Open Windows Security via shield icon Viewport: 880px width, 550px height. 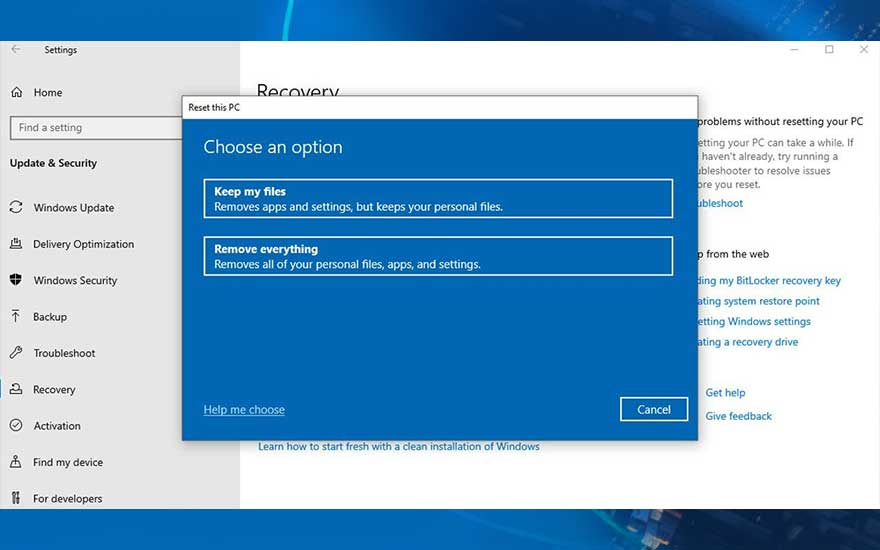point(16,281)
